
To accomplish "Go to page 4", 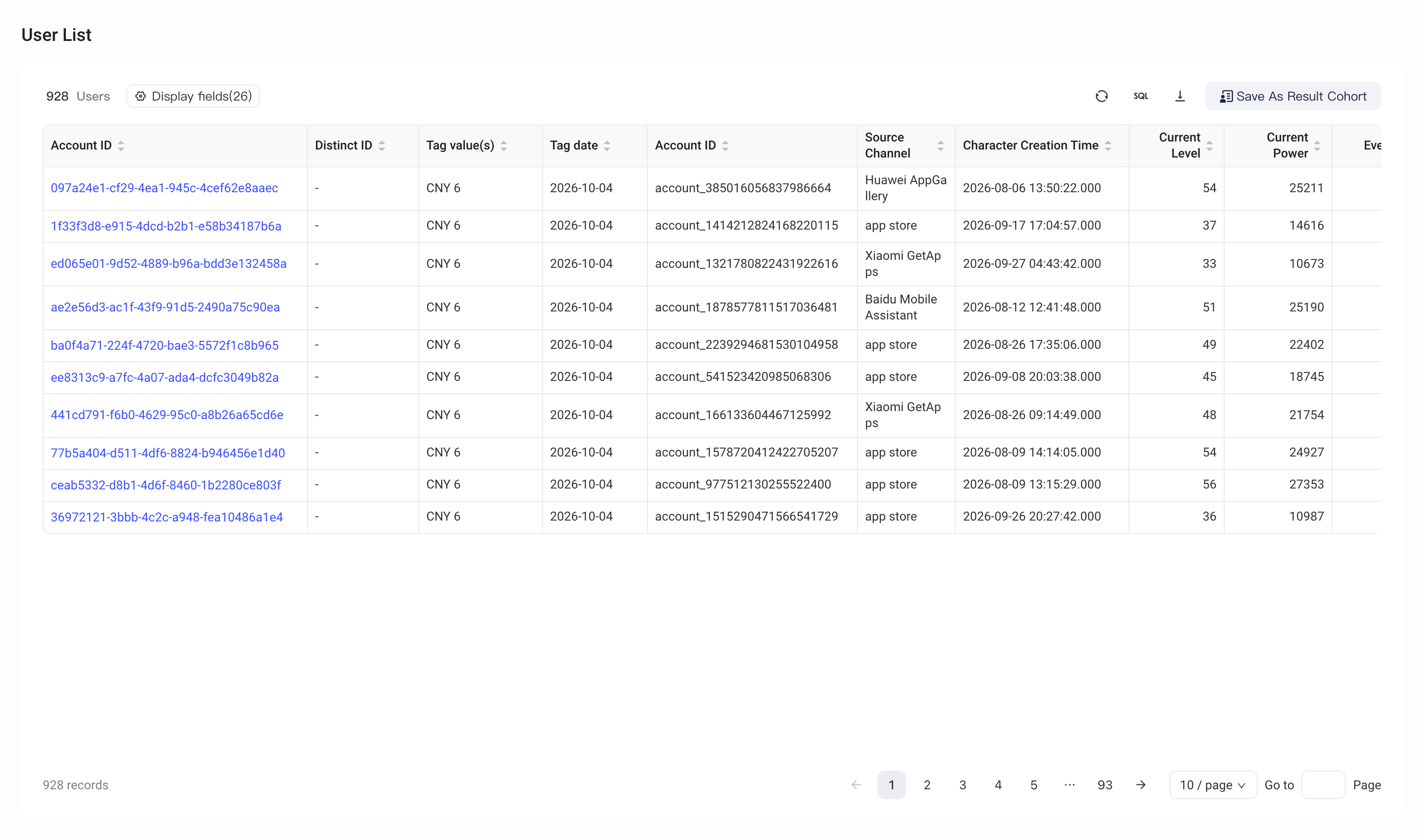I will pos(999,784).
